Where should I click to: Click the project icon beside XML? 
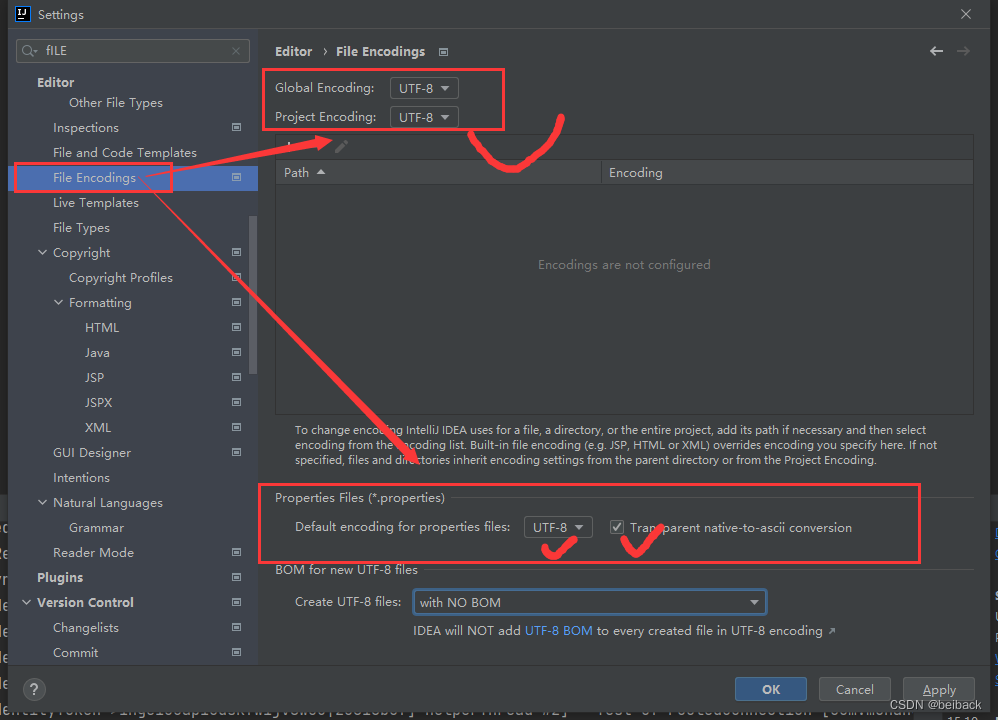(236, 427)
